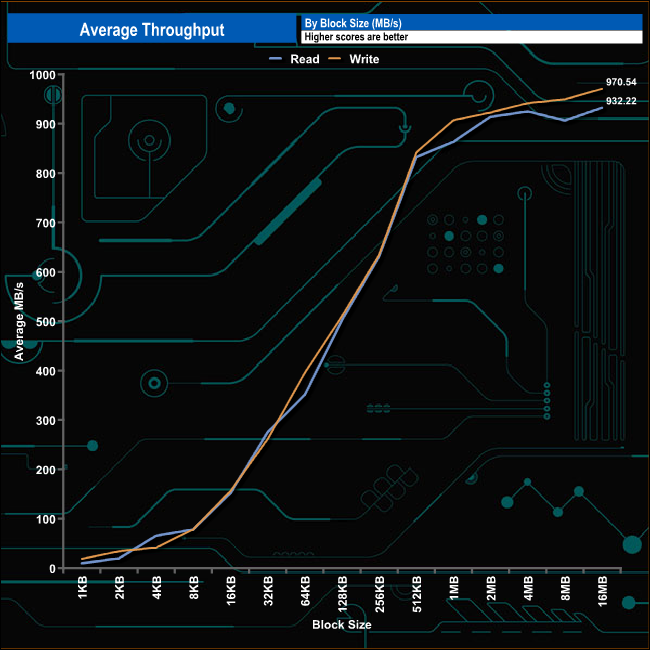
Task: Click the 128KB x-axis label
Action: pos(342,594)
